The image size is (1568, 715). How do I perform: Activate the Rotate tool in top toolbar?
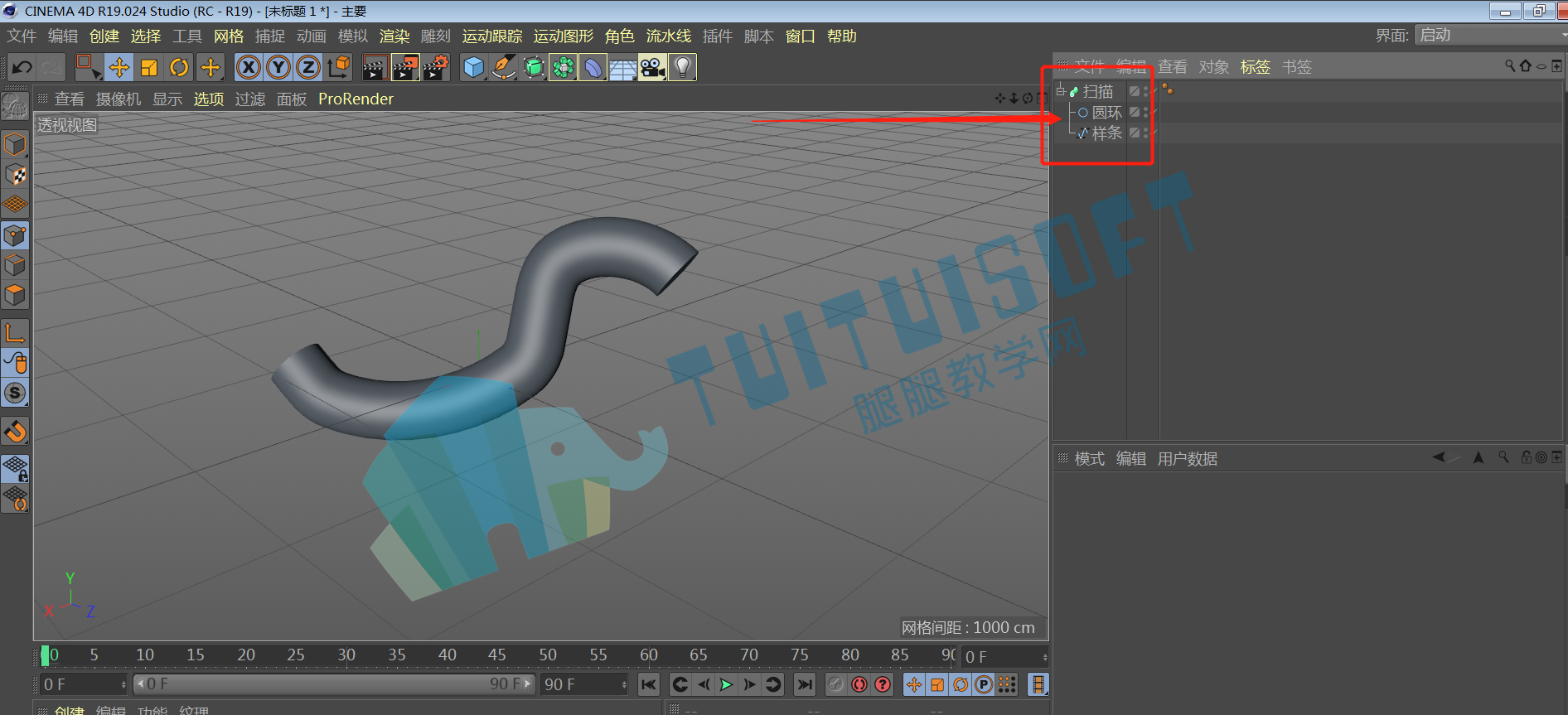179,67
